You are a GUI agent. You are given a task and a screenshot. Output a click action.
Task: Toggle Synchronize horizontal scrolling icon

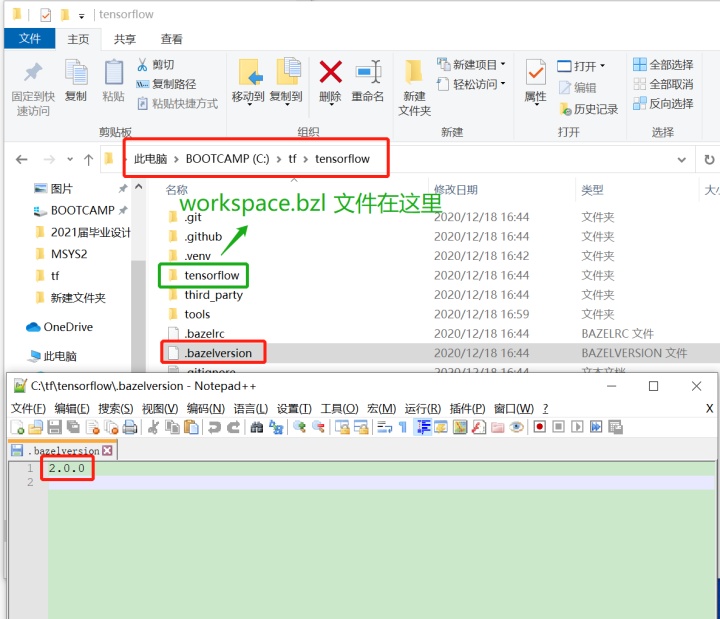[x=360, y=428]
